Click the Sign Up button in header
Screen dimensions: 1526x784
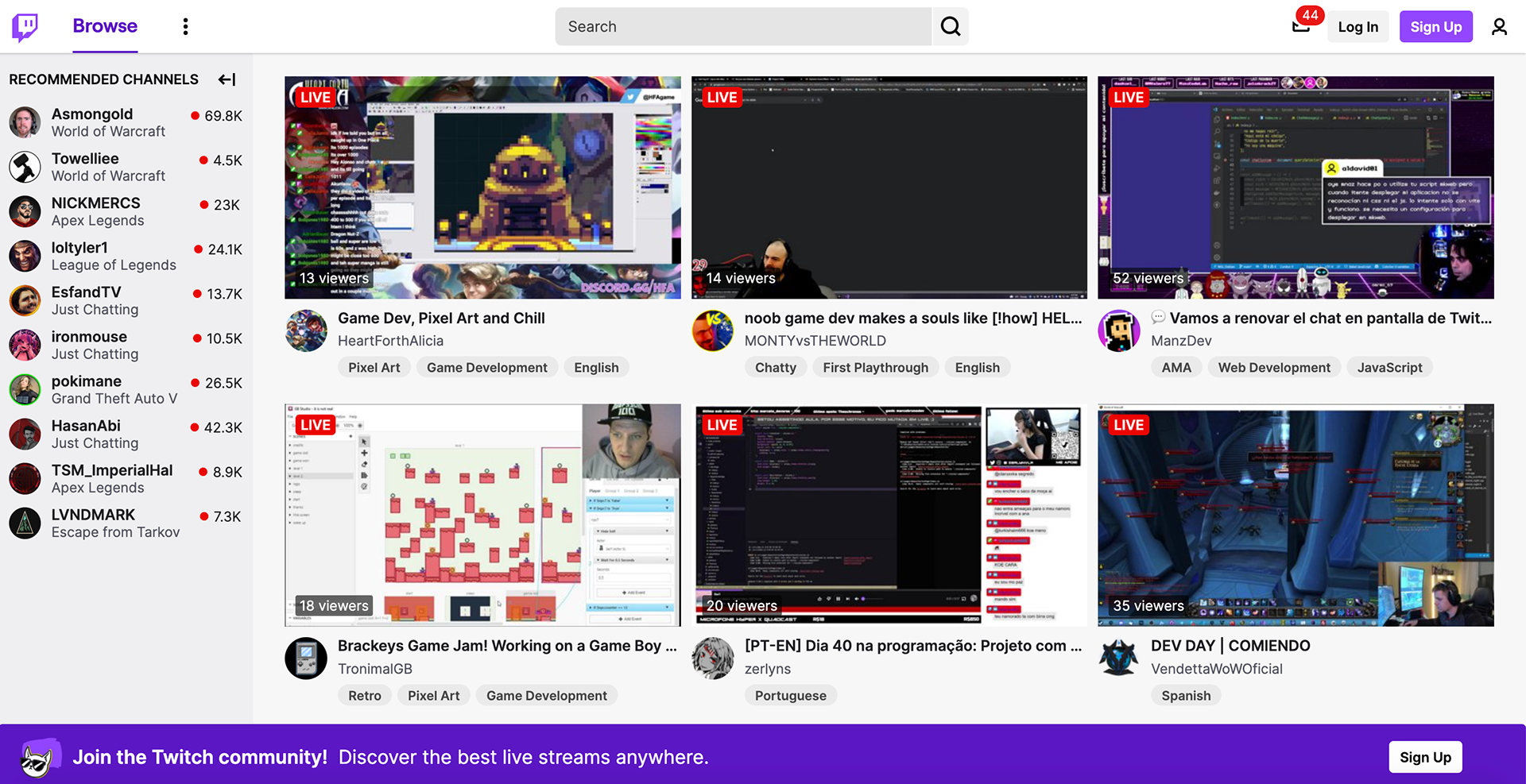(1436, 26)
